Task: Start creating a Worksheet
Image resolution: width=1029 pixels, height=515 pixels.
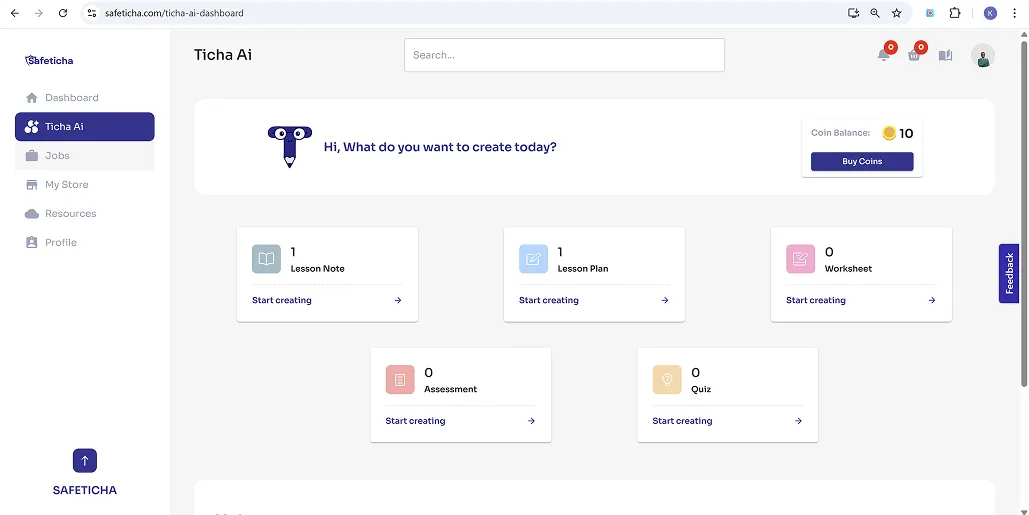Action: (x=816, y=300)
